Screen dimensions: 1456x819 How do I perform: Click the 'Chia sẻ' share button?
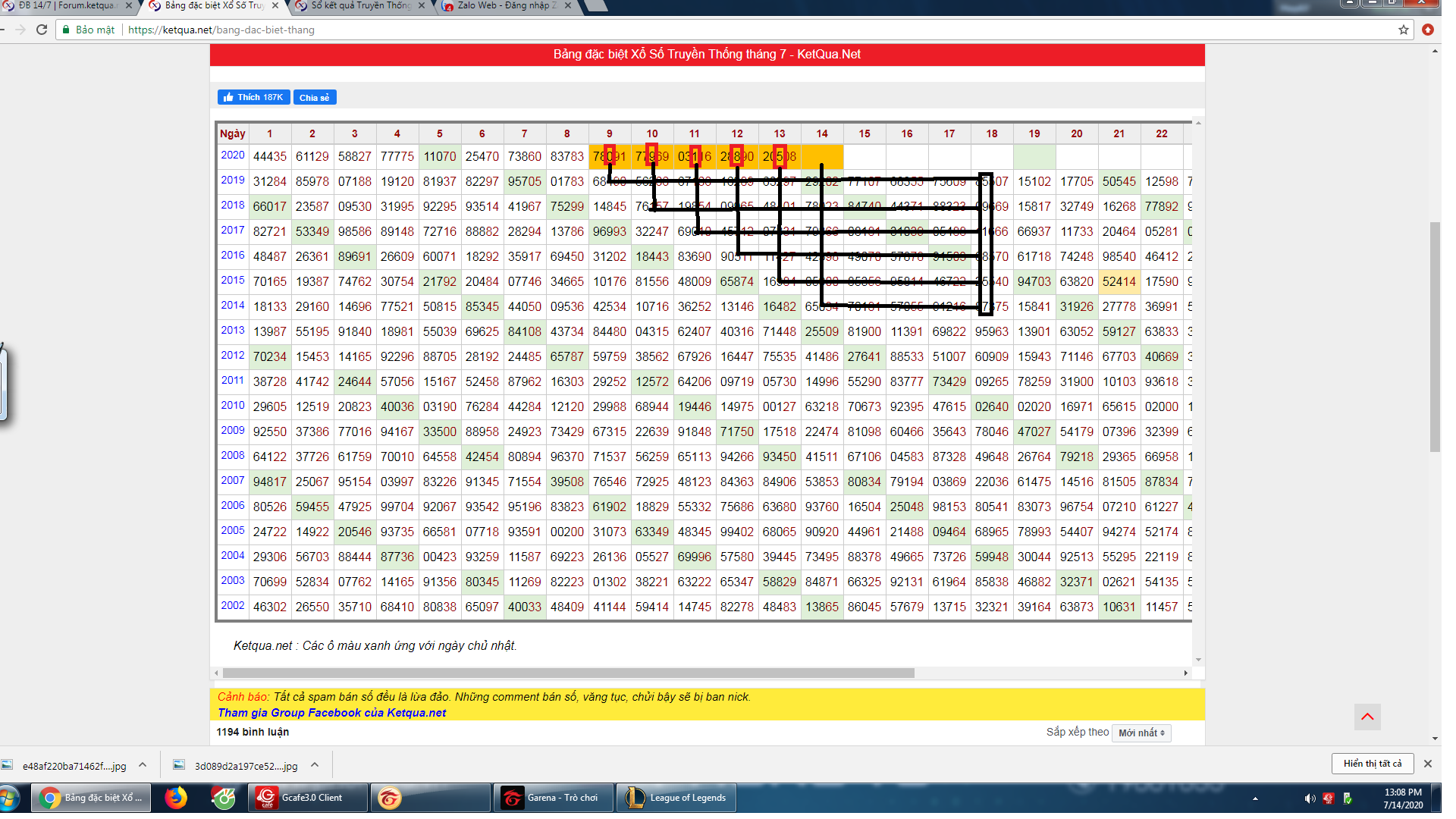pyautogui.click(x=314, y=97)
